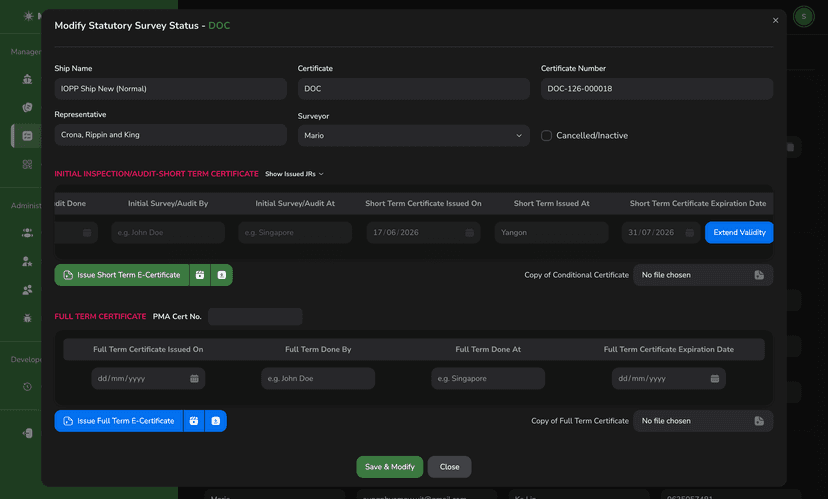
Task: Click the Short Term Certificate Expiration Date column header
Action: (698, 203)
